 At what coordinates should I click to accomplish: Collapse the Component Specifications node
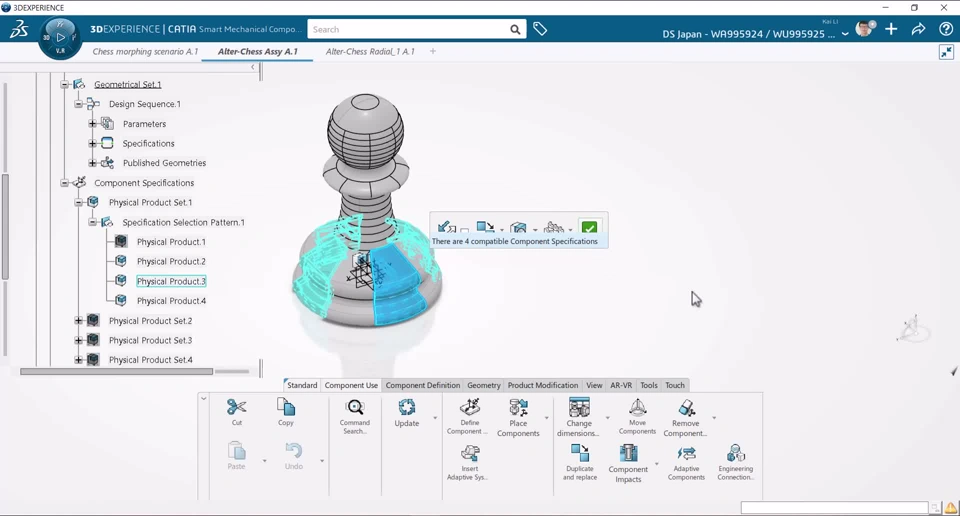point(64,183)
